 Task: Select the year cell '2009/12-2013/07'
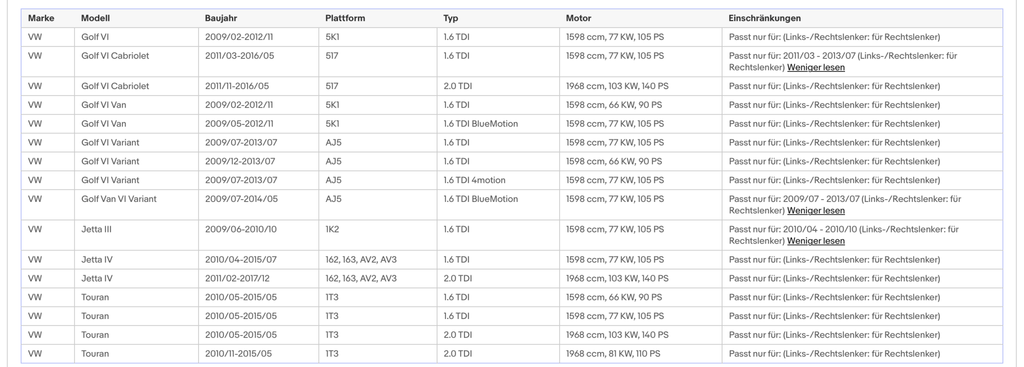pos(240,161)
